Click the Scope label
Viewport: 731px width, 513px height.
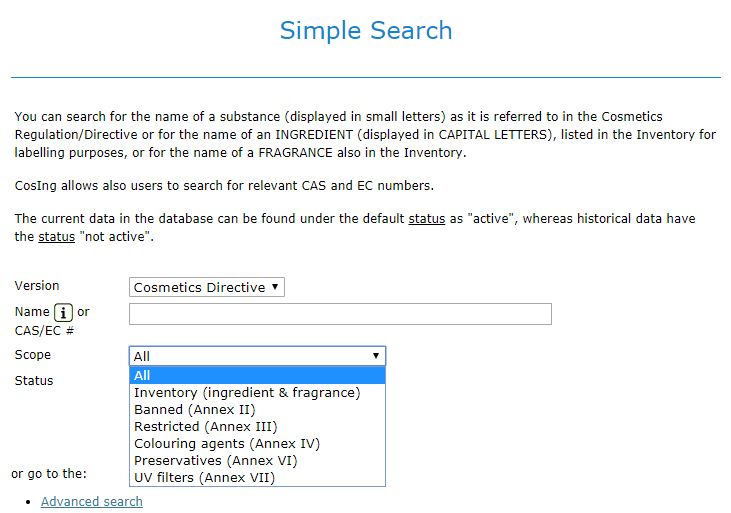[33, 355]
